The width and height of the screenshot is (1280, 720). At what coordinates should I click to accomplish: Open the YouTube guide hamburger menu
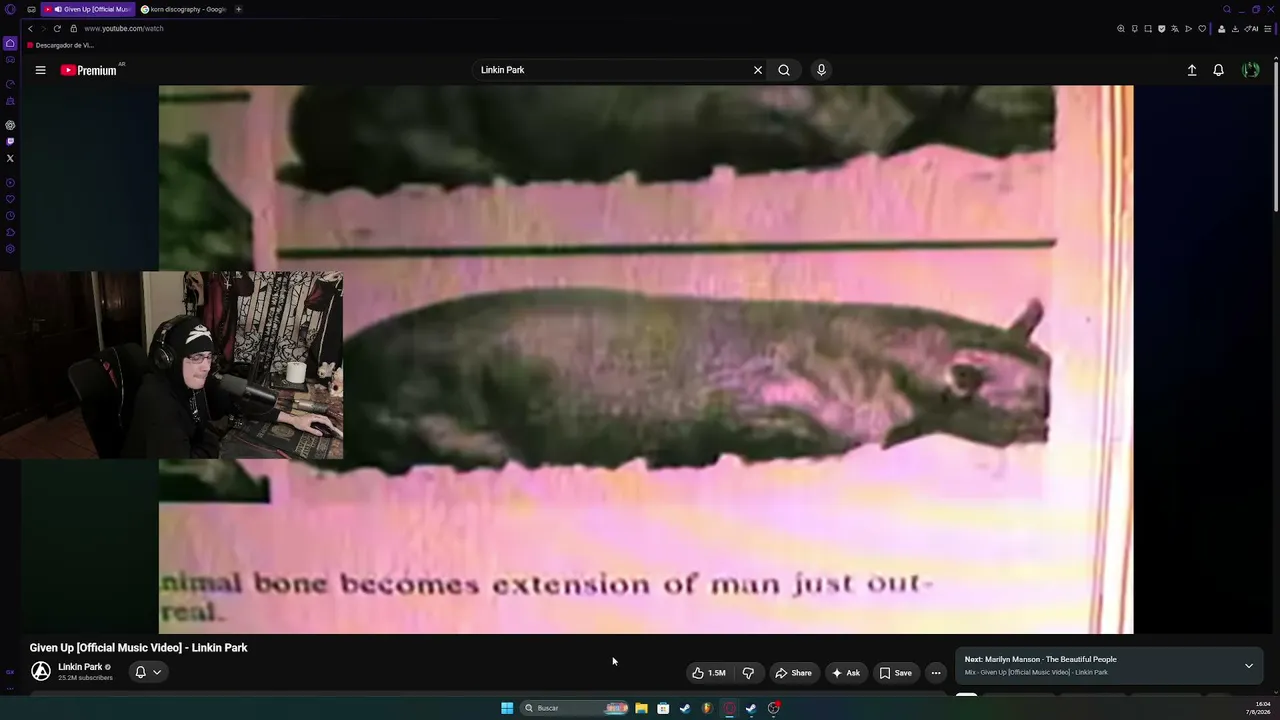click(40, 70)
